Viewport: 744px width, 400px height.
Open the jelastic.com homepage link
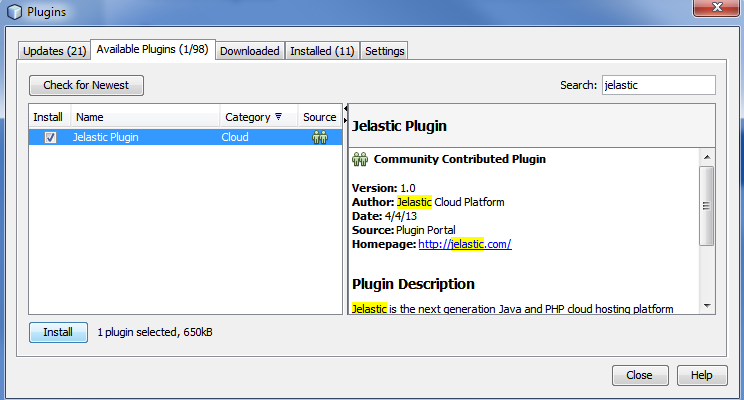pyautogui.click(x=464, y=244)
